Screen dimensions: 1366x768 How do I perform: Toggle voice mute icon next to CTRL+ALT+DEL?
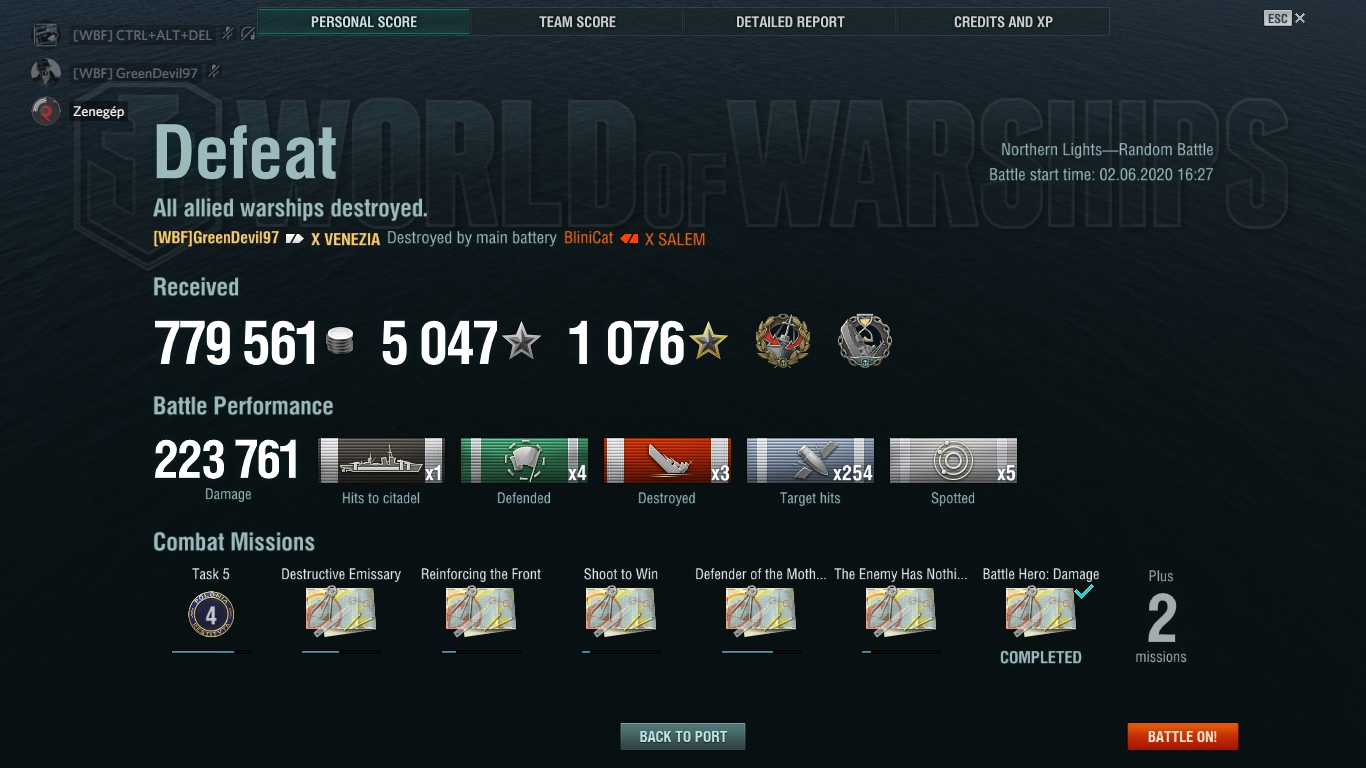(x=228, y=34)
